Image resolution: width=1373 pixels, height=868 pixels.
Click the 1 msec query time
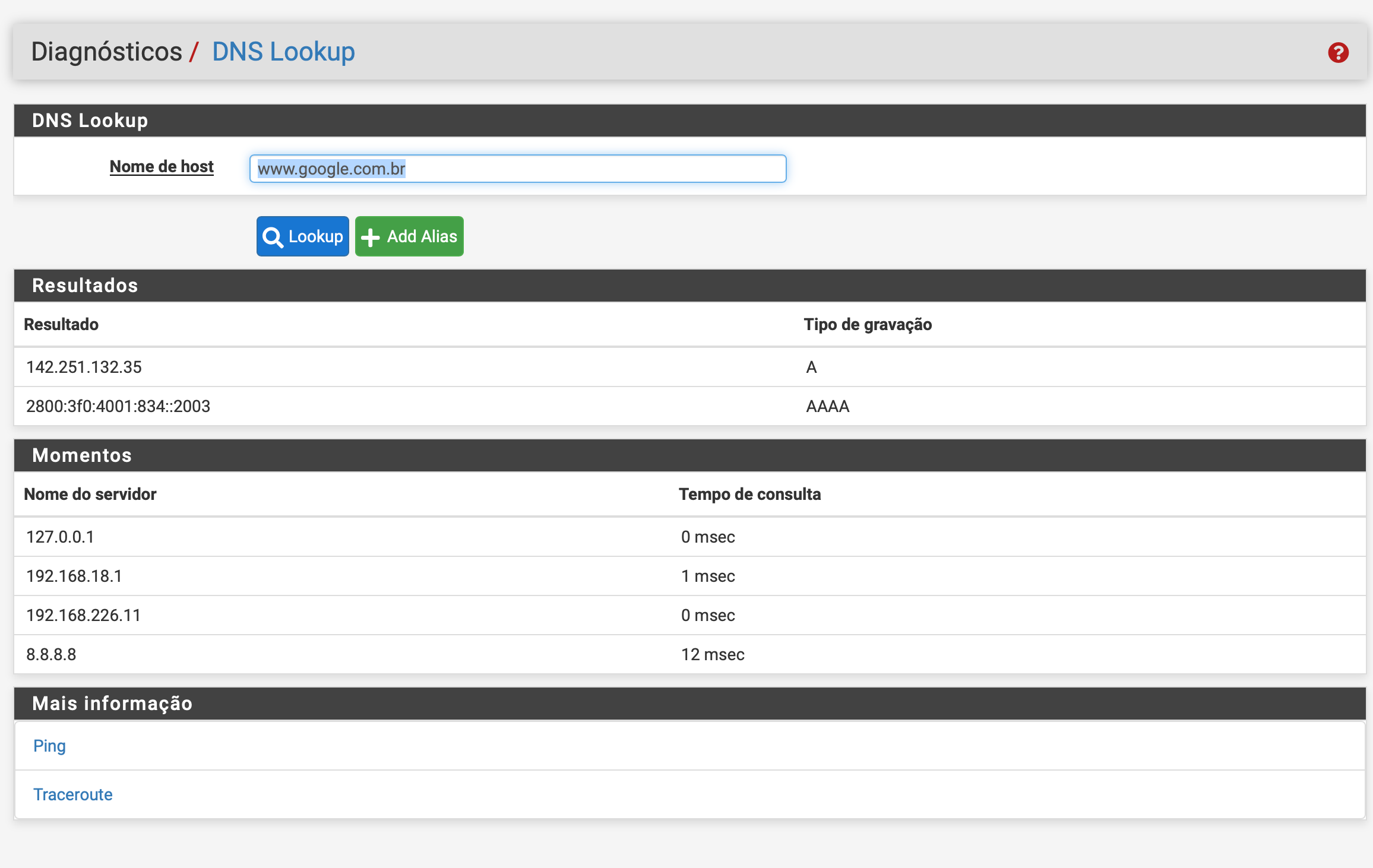point(708,576)
